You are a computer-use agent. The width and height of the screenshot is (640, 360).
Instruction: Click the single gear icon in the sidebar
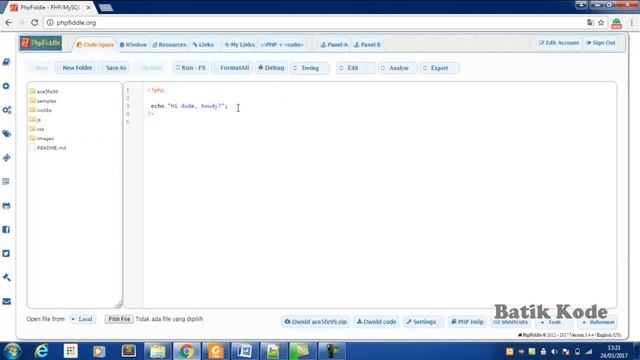pos(6,86)
